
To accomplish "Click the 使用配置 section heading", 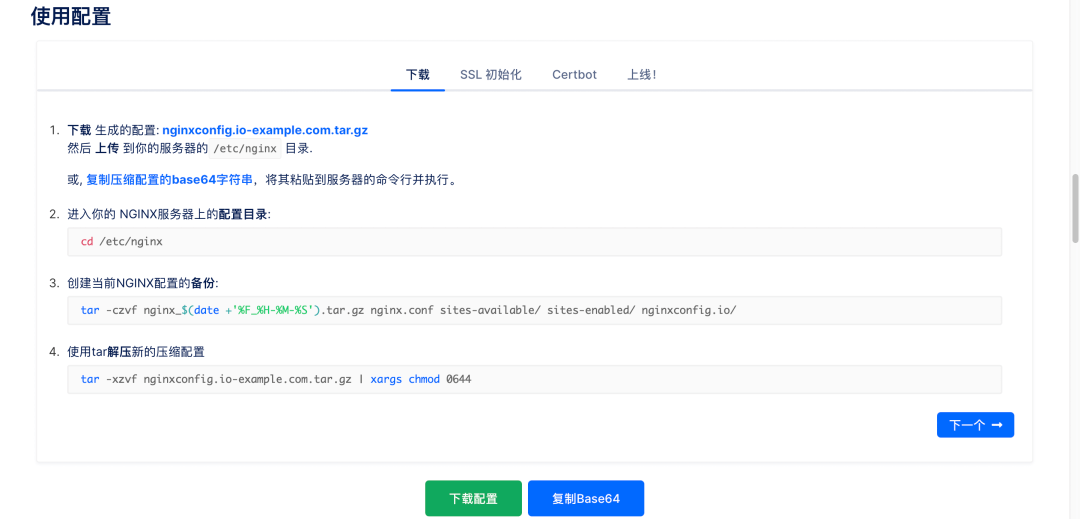I will point(71,16).
